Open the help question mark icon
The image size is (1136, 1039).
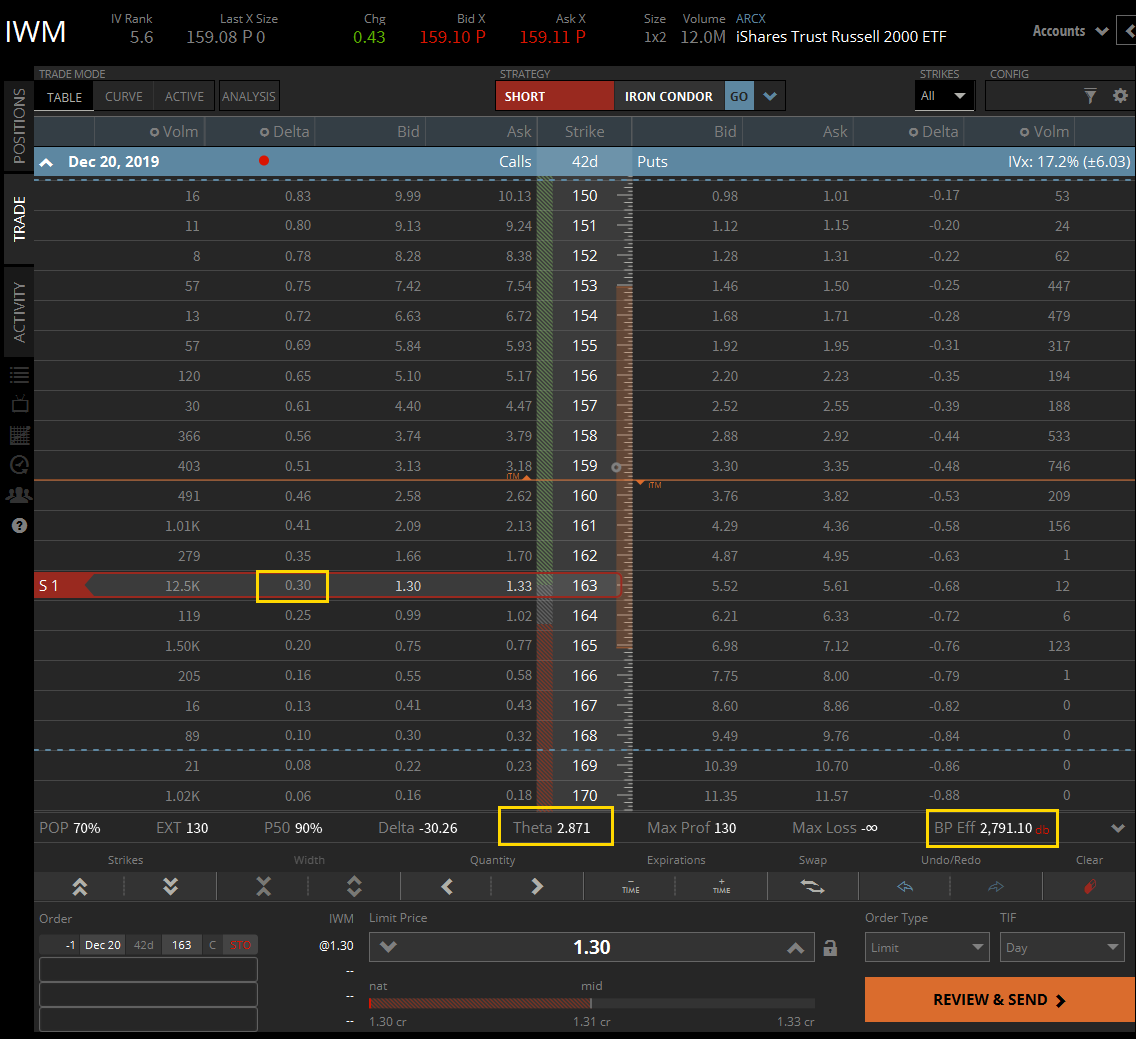(19, 525)
